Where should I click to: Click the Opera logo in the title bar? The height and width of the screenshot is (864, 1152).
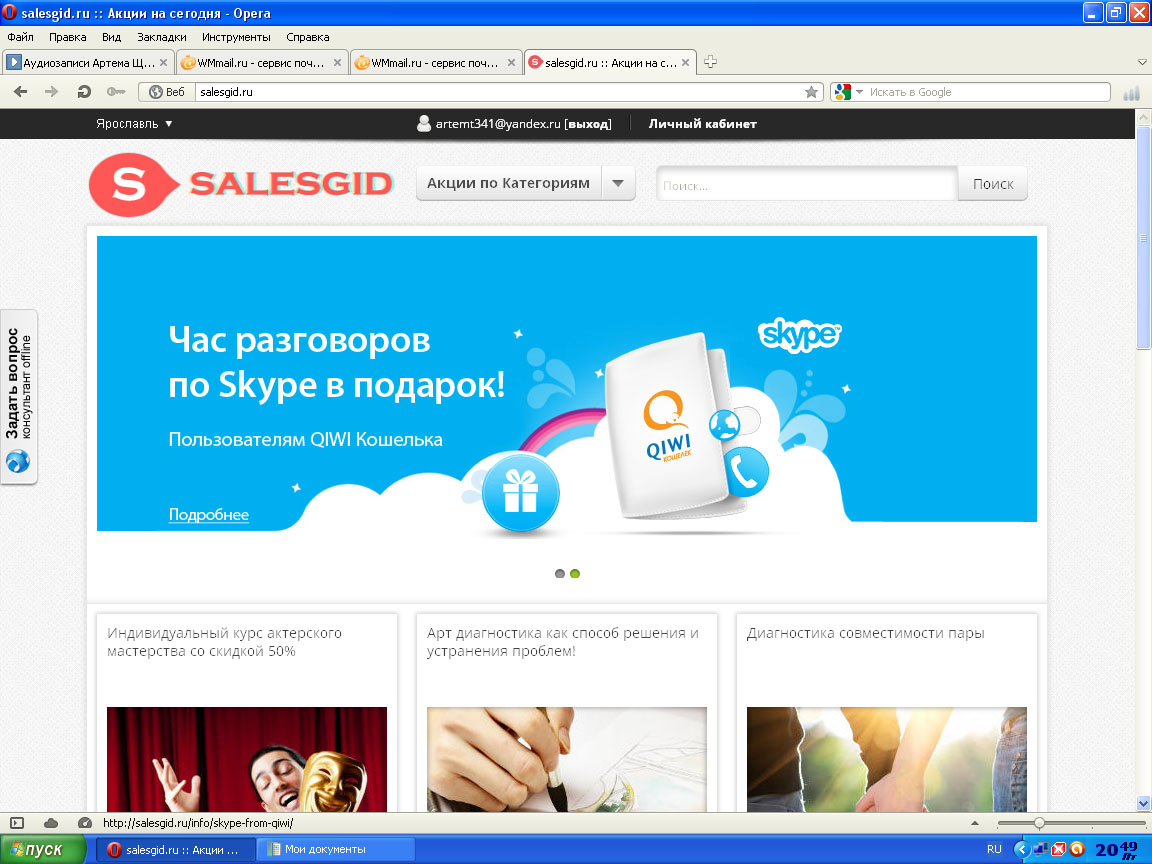[10, 12]
